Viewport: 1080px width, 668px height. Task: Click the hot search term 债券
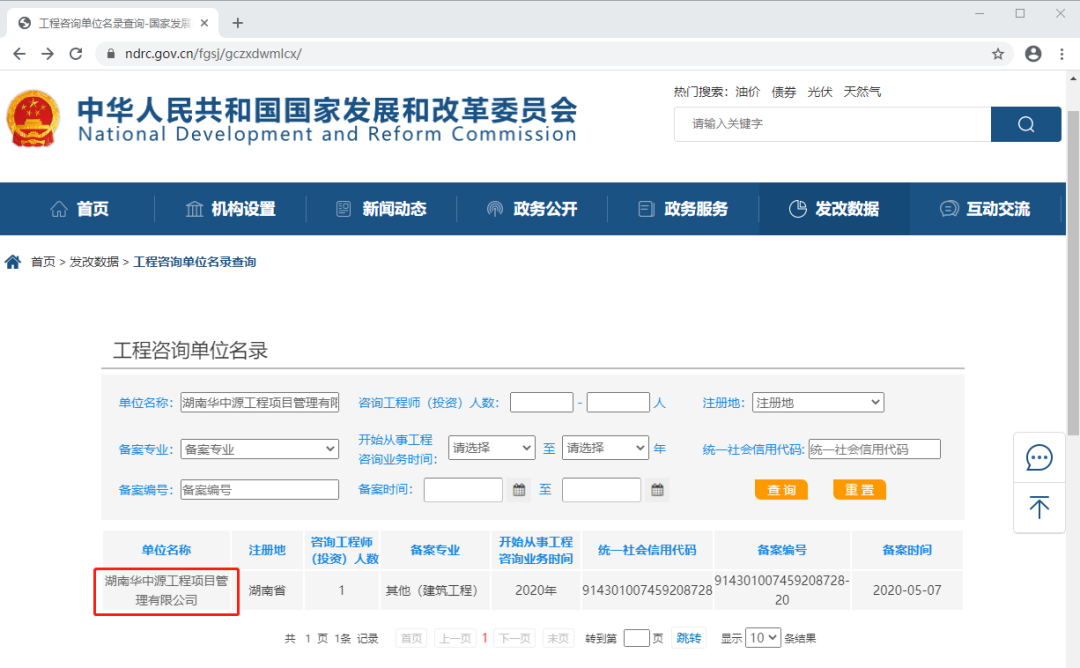[784, 92]
